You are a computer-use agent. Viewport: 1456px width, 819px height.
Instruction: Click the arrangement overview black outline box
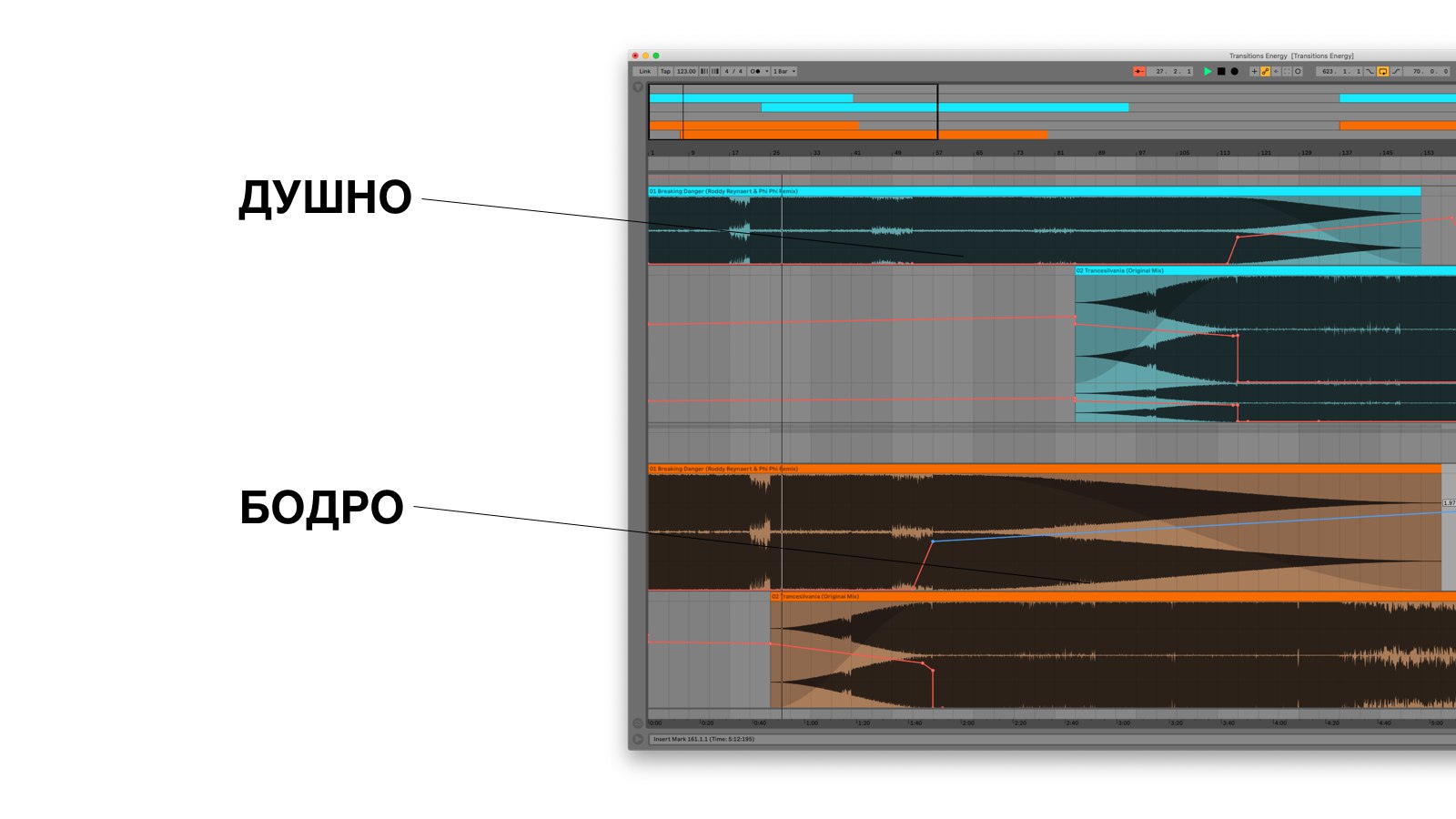pyautogui.click(x=793, y=112)
